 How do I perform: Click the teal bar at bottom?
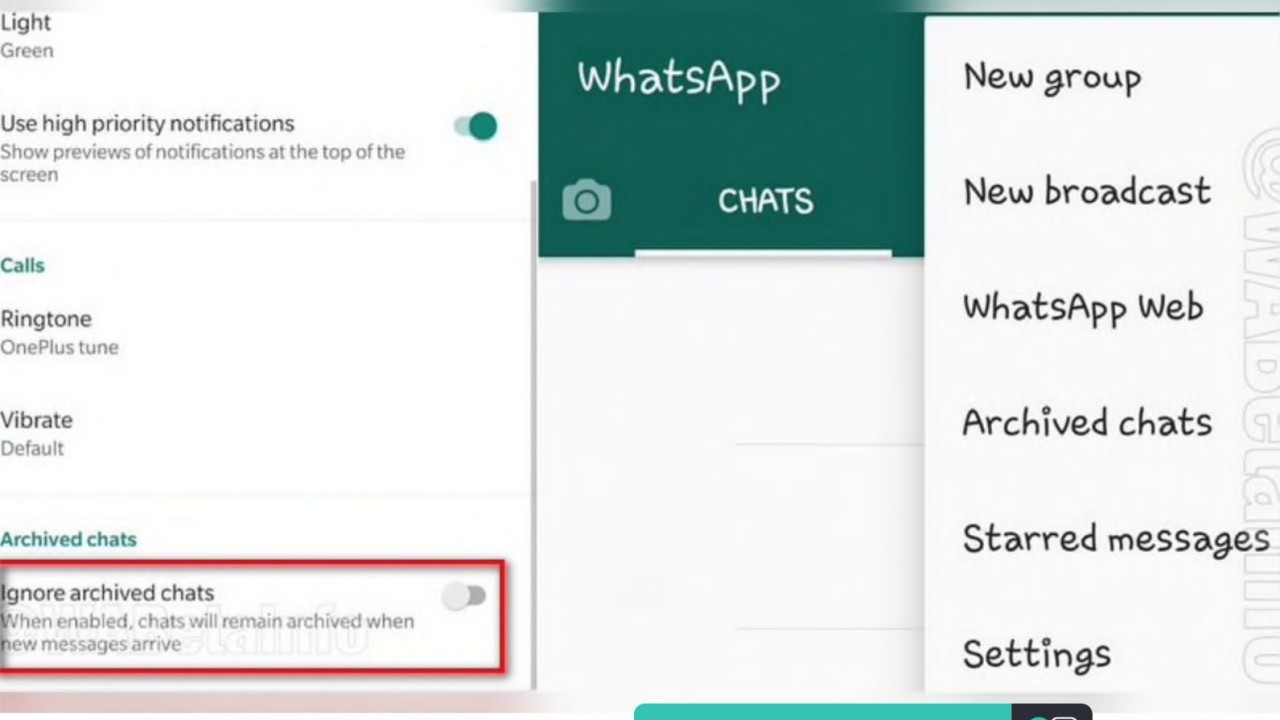point(823,712)
